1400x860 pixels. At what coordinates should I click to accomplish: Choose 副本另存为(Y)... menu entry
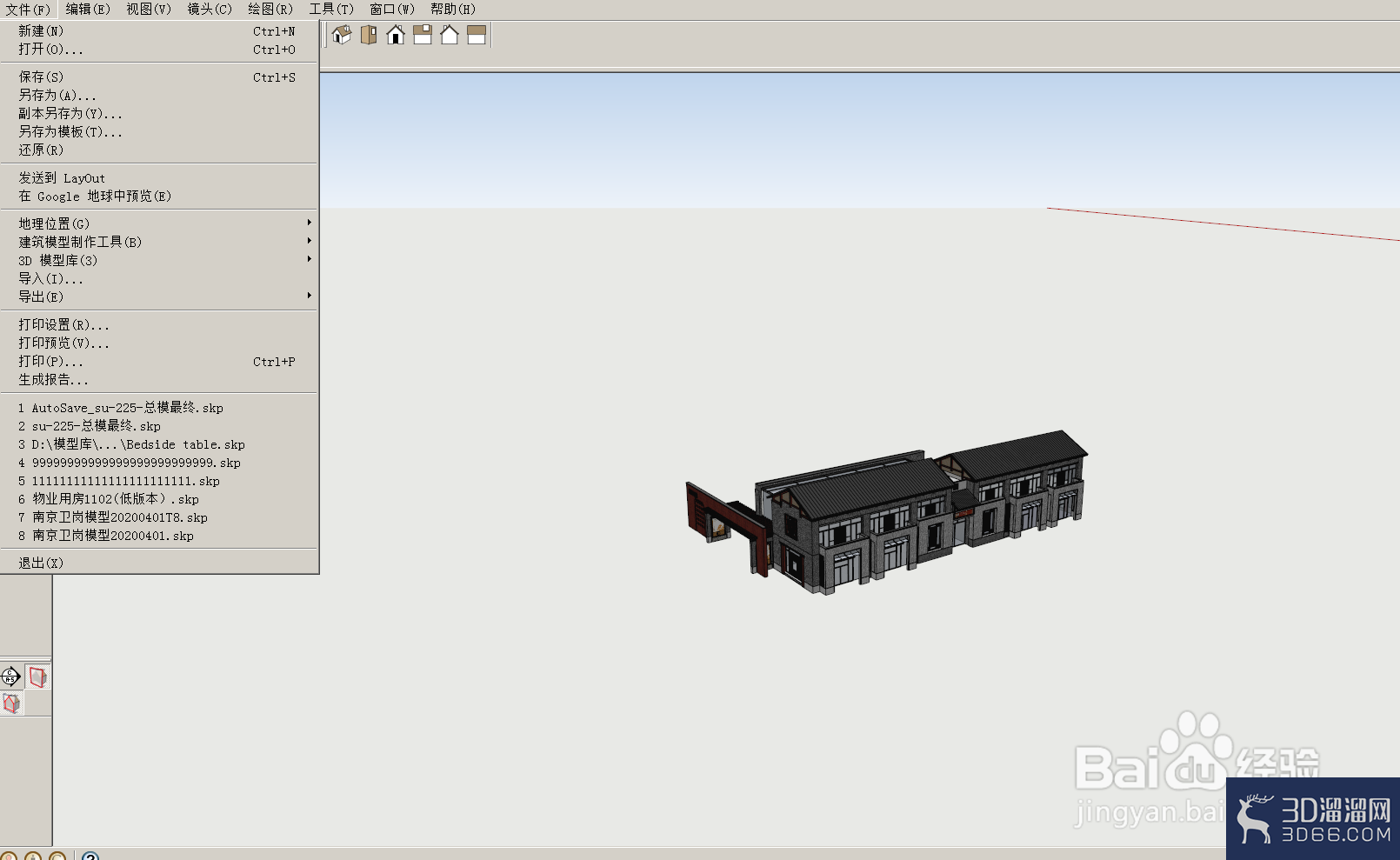tap(159, 114)
